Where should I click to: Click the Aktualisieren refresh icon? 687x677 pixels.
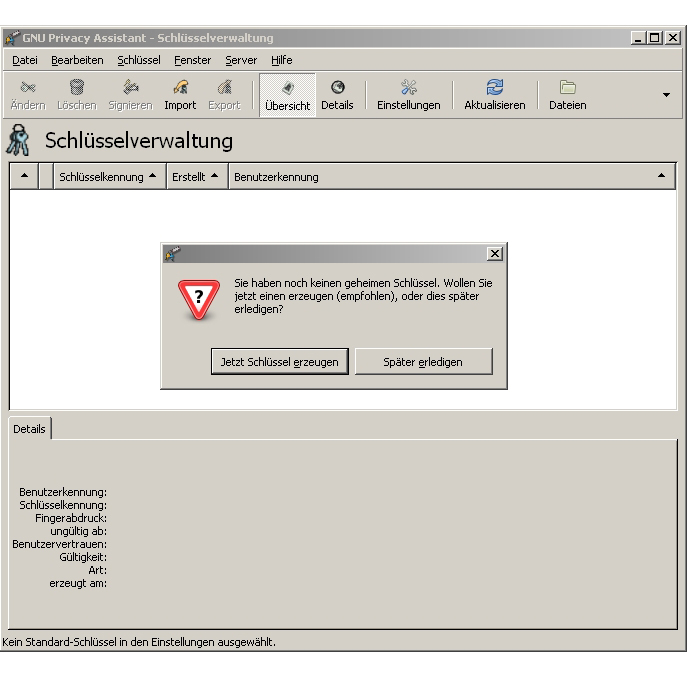[494, 95]
